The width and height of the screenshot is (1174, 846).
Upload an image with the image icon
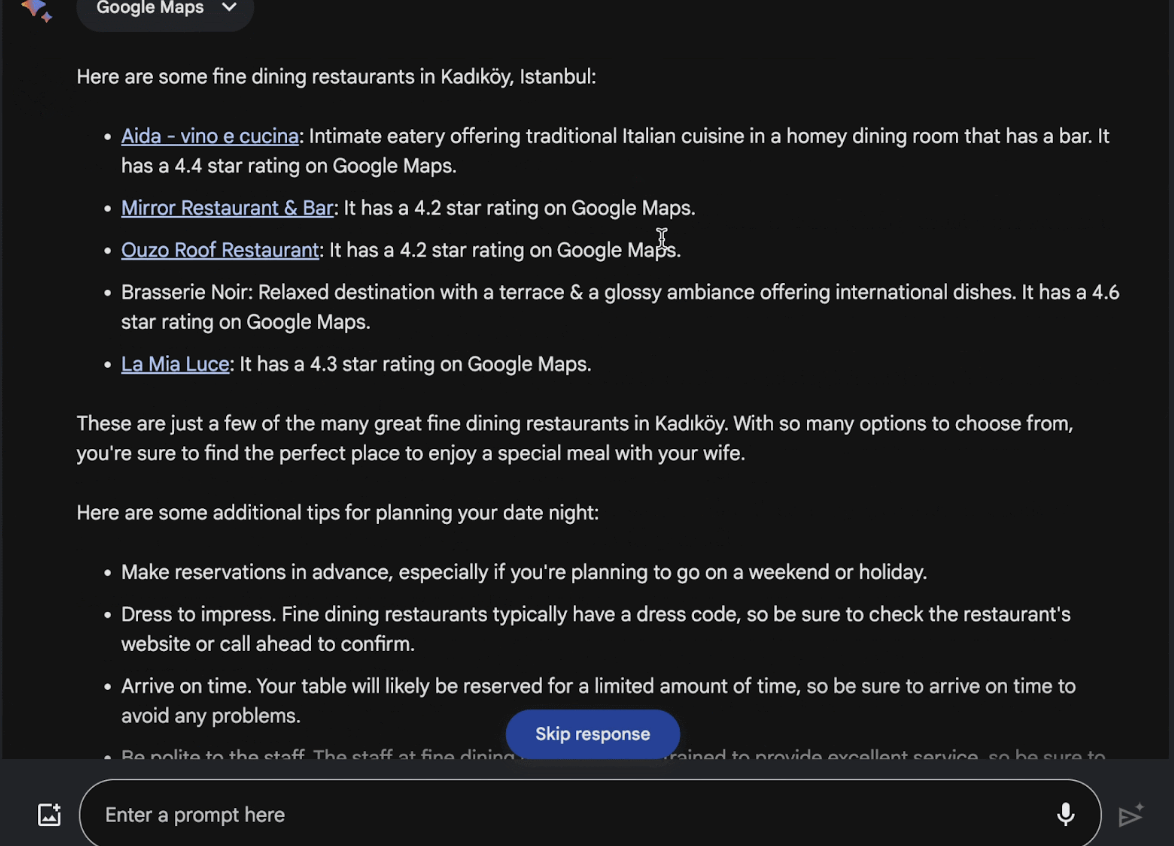49,815
